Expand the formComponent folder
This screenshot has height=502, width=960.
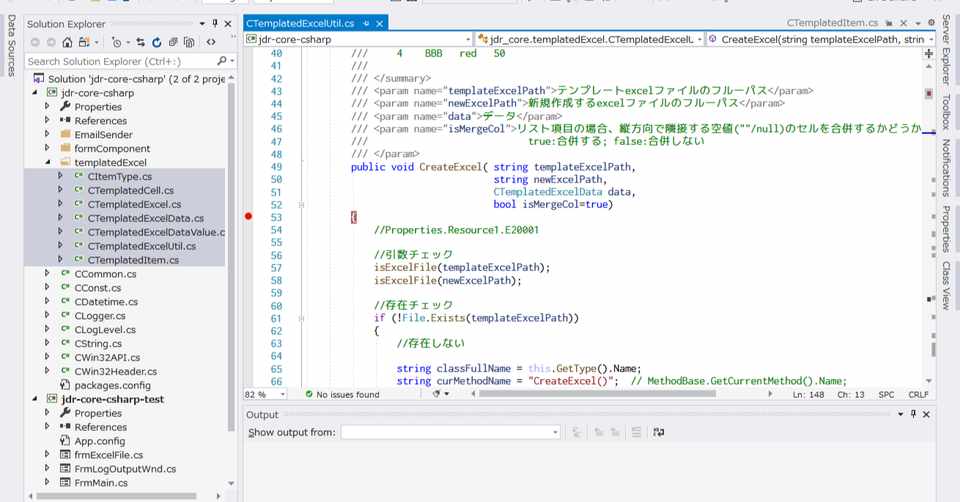[x=47, y=148]
